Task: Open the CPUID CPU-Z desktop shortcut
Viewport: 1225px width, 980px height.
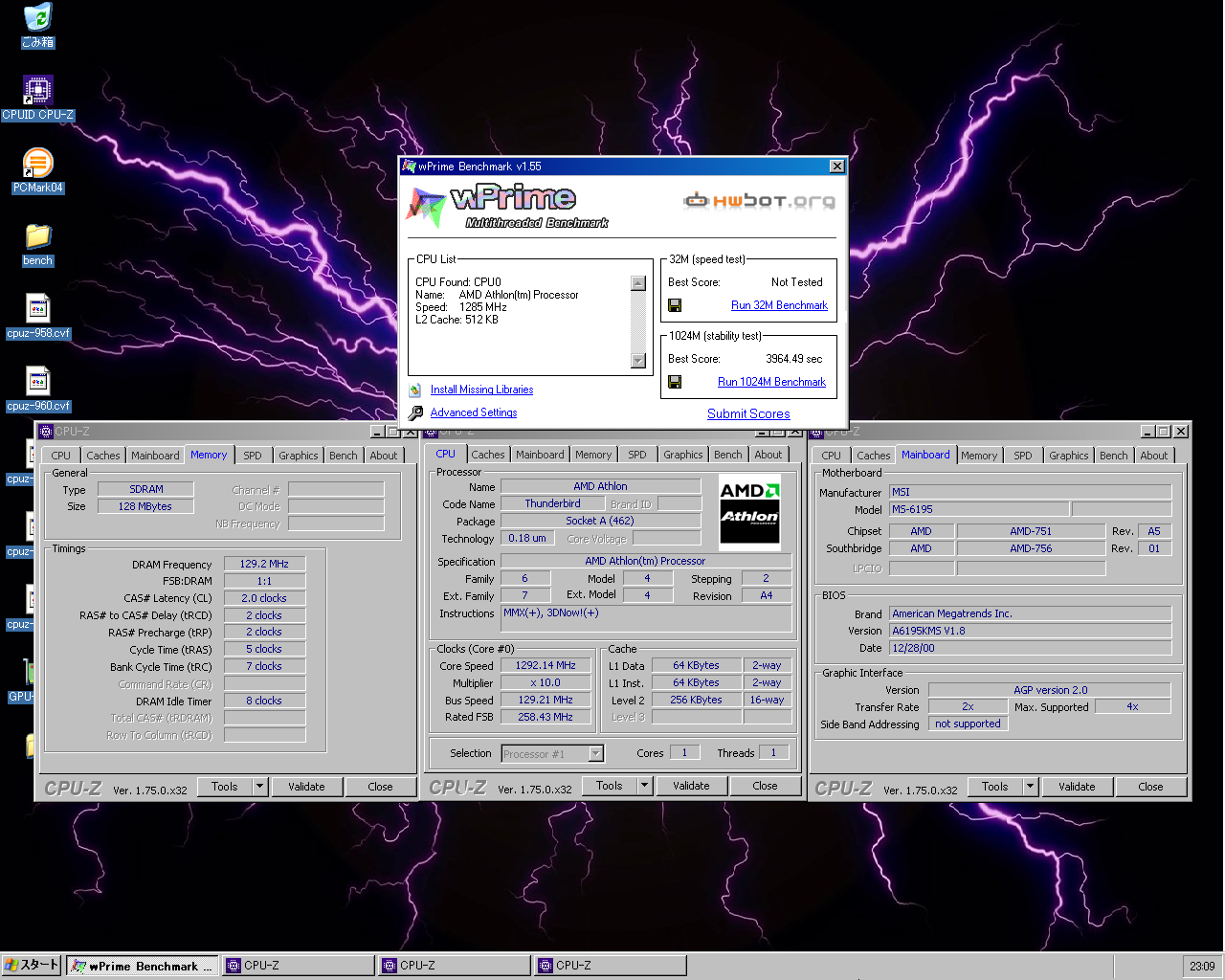Action: coord(37,98)
